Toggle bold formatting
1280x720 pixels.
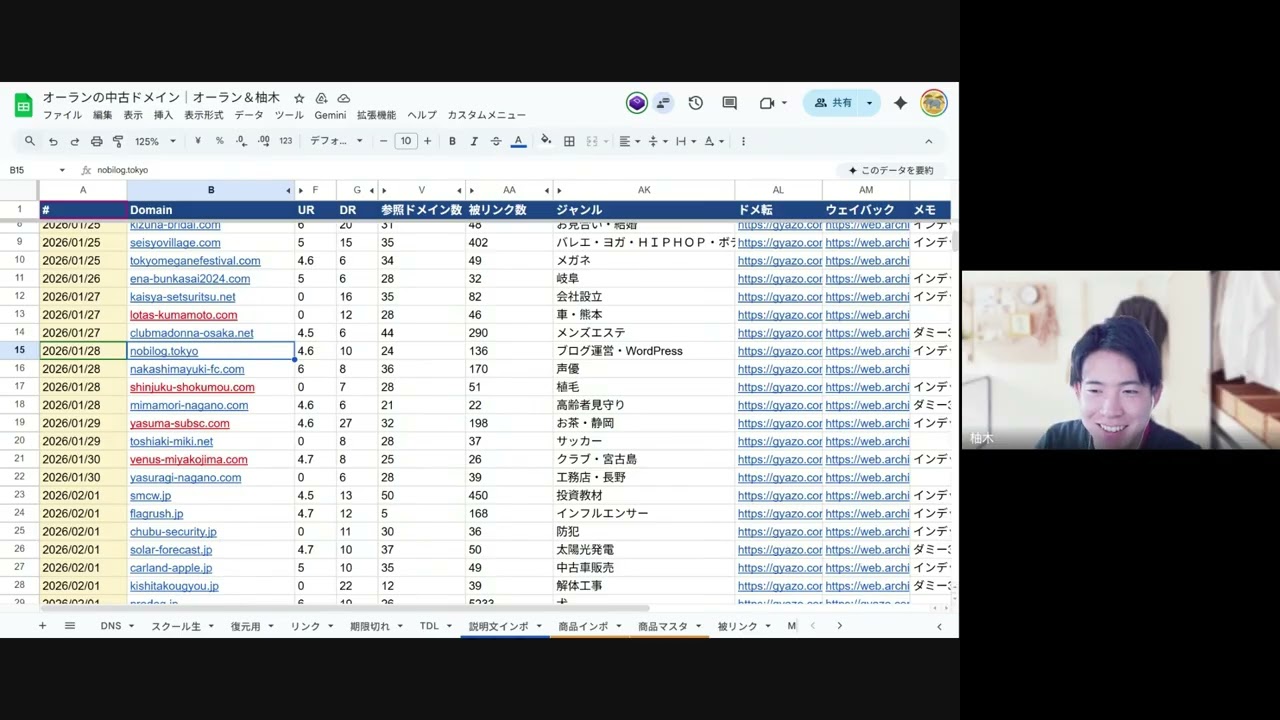tap(452, 141)
